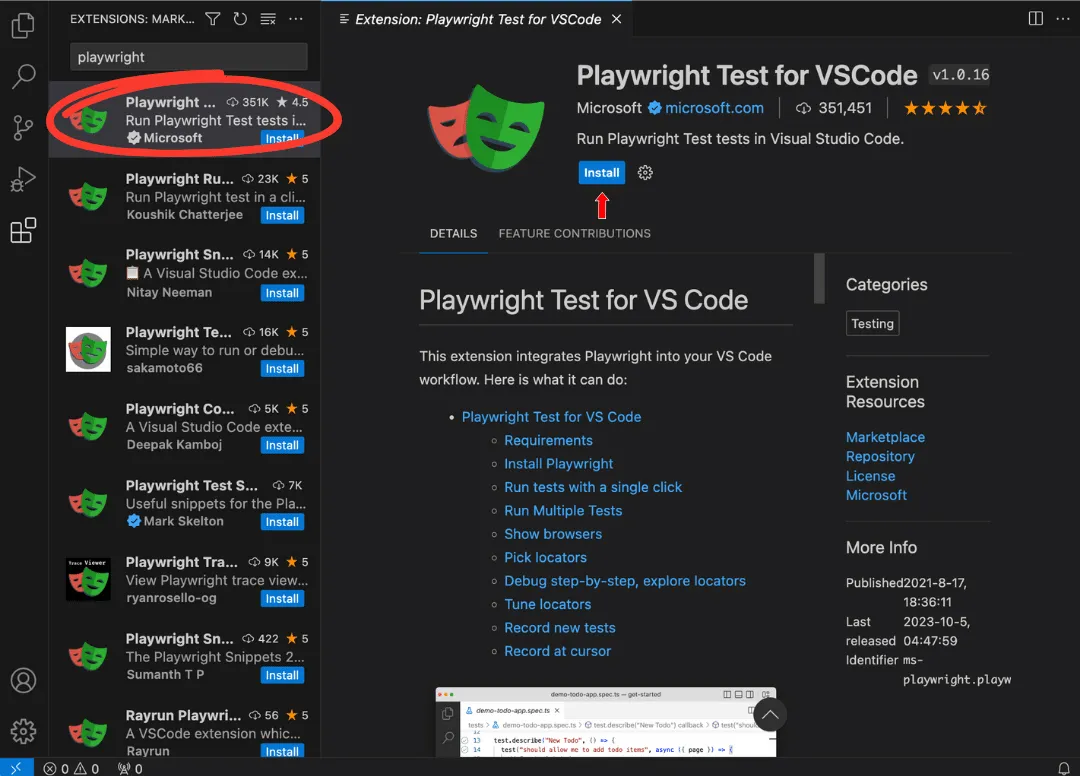Close the Playwright Test extension tab

pos(616,19)
